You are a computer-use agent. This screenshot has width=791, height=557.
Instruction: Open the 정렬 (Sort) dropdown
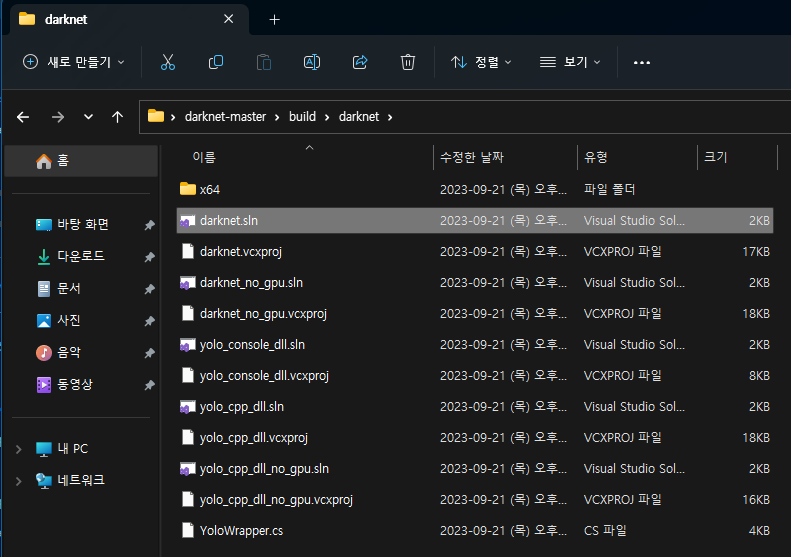click(481, 62)
